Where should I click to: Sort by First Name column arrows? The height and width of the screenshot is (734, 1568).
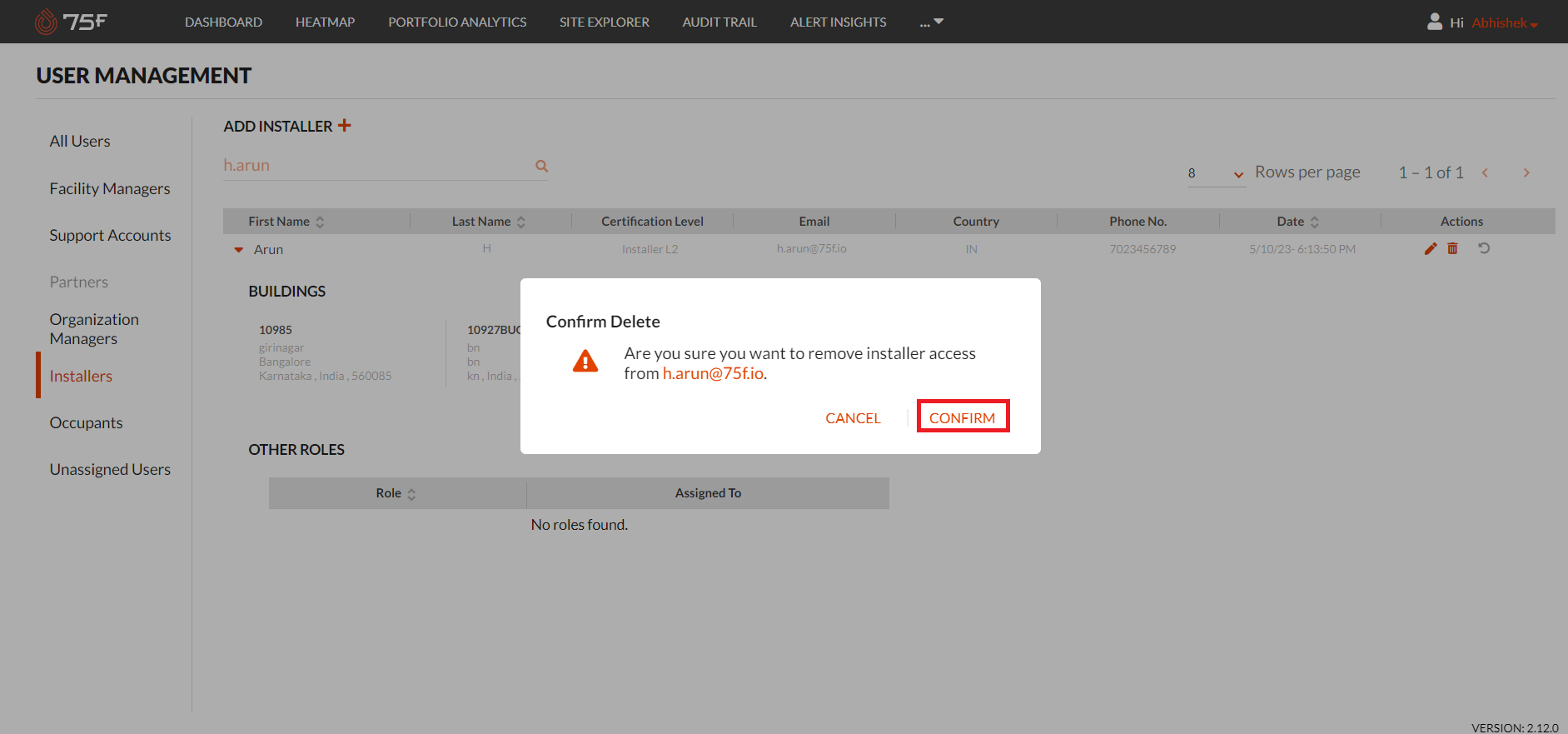[320, 222]
